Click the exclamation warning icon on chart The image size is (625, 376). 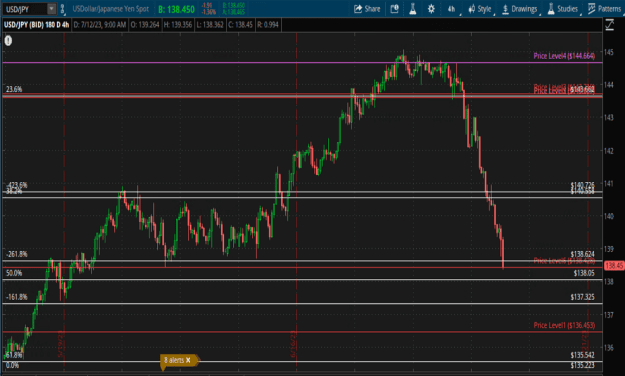pos(8,40)
